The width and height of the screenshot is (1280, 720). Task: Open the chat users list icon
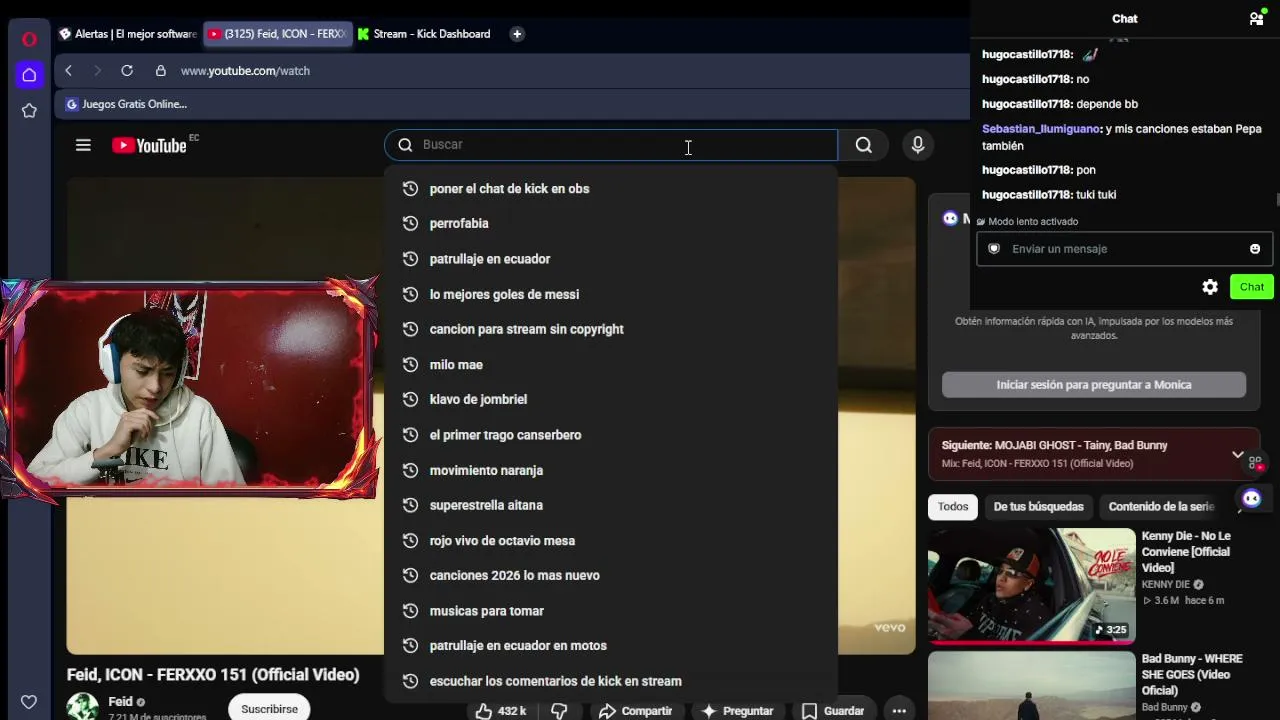coord(1256,18)
